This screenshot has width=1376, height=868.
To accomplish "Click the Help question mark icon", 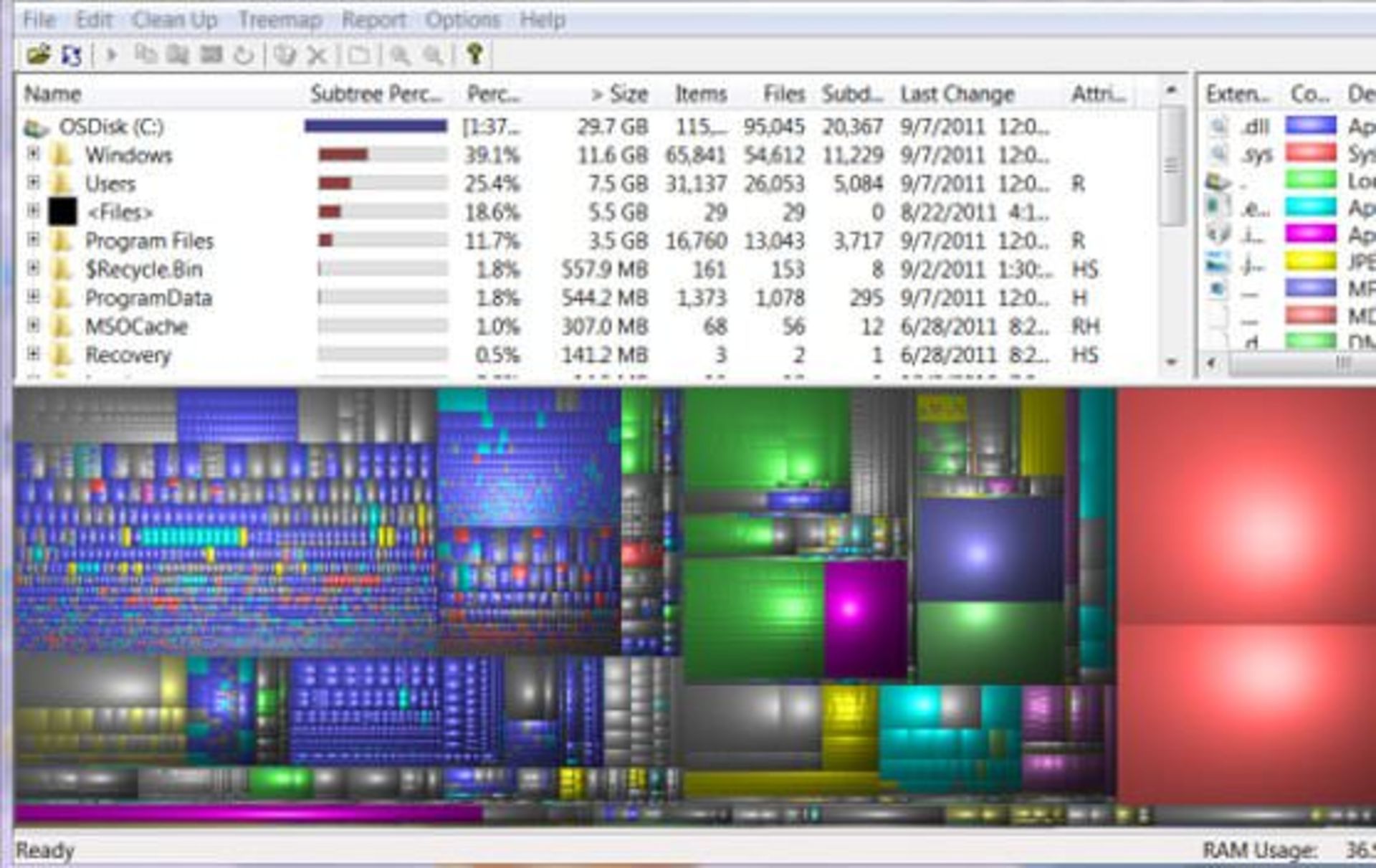I will coord(474,54).
